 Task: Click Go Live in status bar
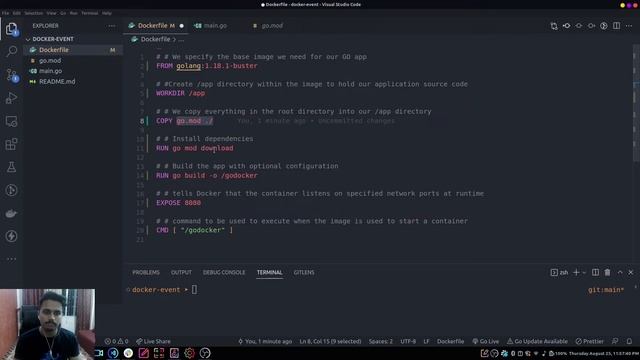coord(486,341)
